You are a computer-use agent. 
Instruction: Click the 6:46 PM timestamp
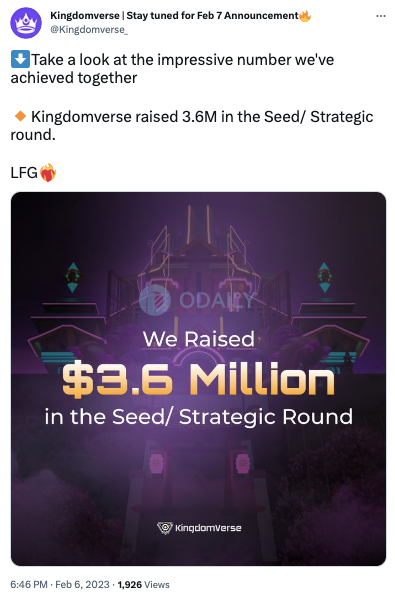coord(29,585)
